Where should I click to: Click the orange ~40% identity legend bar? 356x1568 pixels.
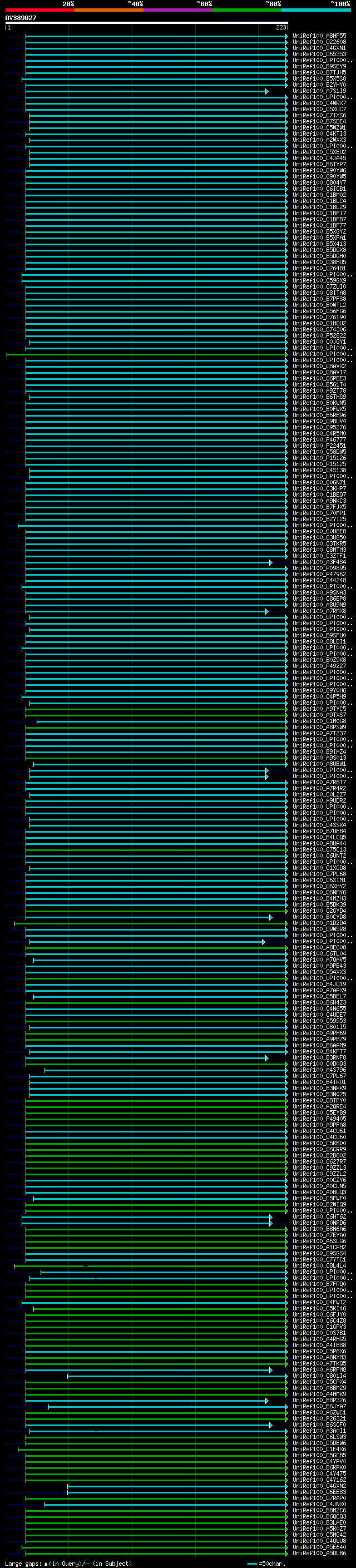tap(109, 10)
